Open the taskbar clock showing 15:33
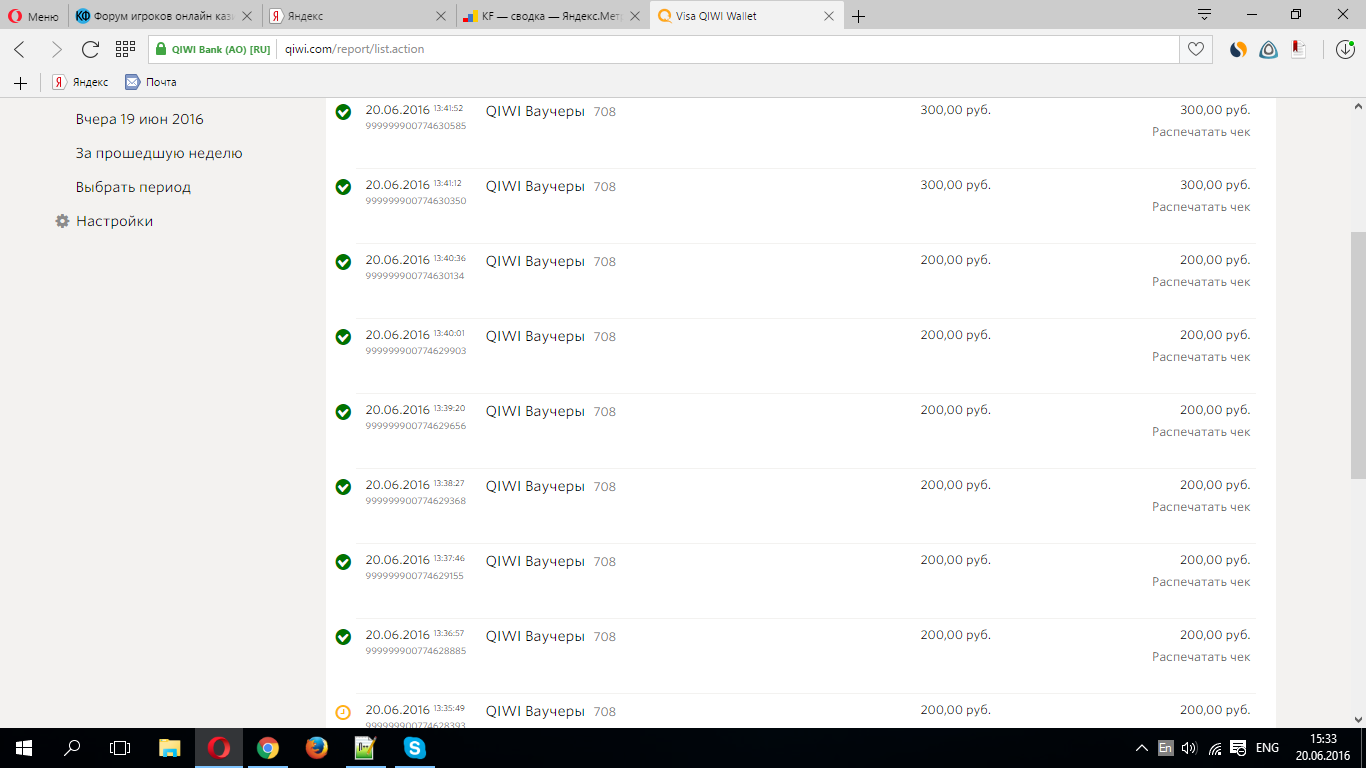This screenshot has height=768, width=1366. (x=1325, y=748)
